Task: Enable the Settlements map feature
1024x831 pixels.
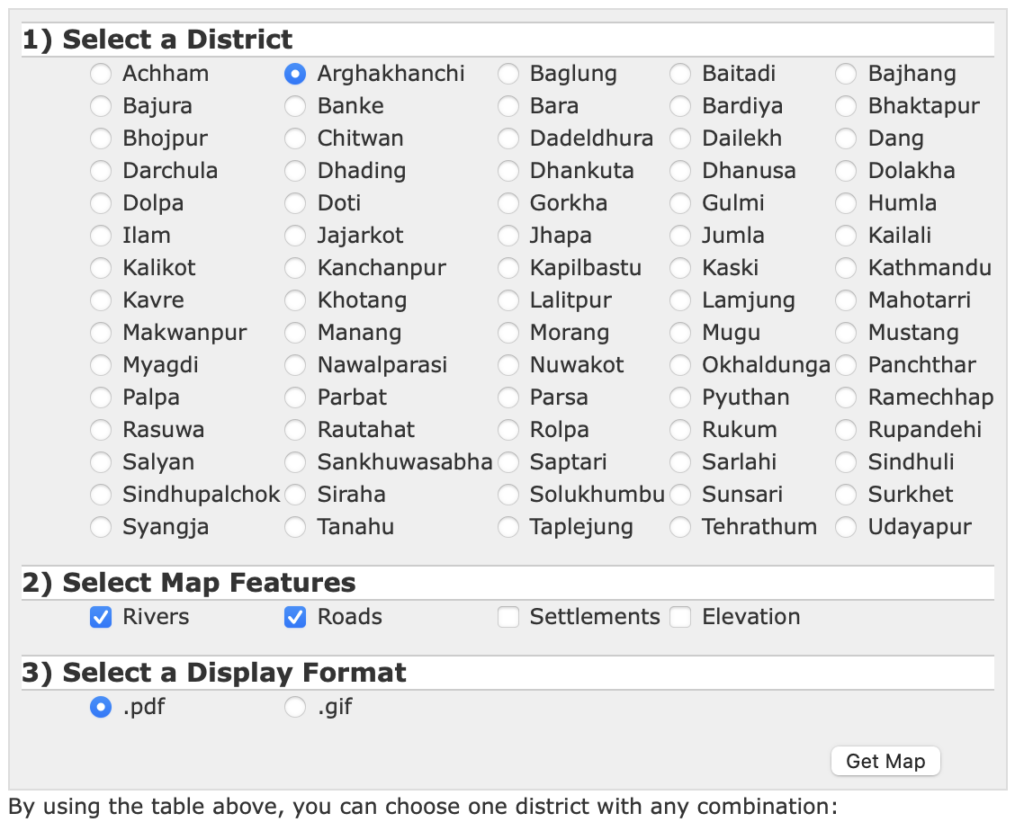Action: [x=508, y=617]
